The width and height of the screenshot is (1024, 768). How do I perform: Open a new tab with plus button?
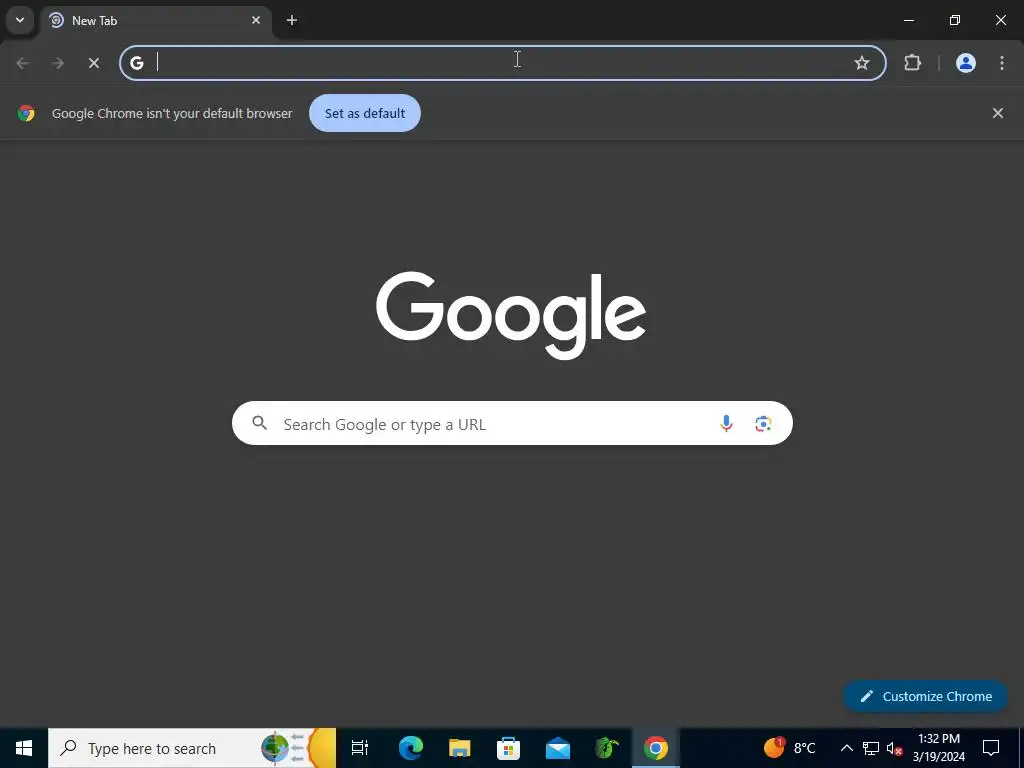coord(292,20)
